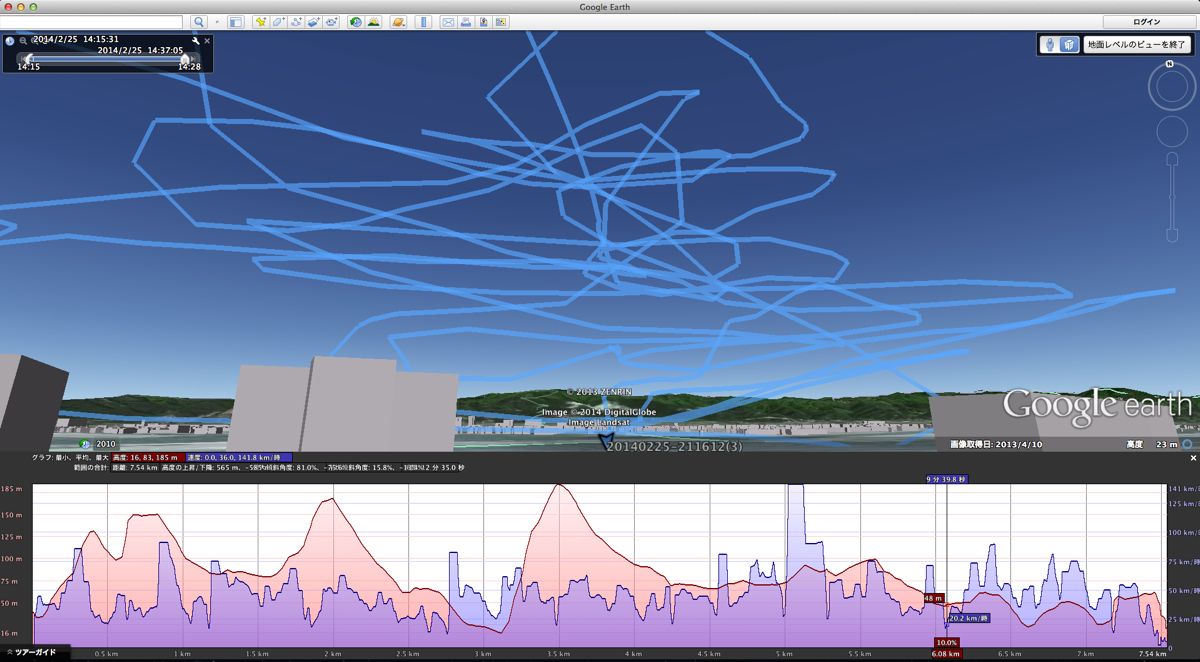Zoom out with the bottom slider end
Viewport: 1200px width, 662px height.
[x=1172, y=236]
